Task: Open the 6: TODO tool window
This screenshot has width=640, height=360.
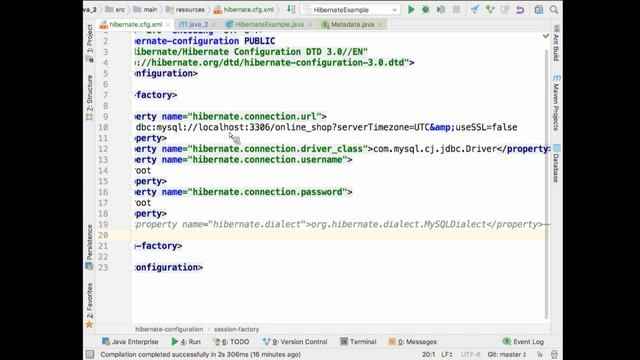Action: (231, 342)
